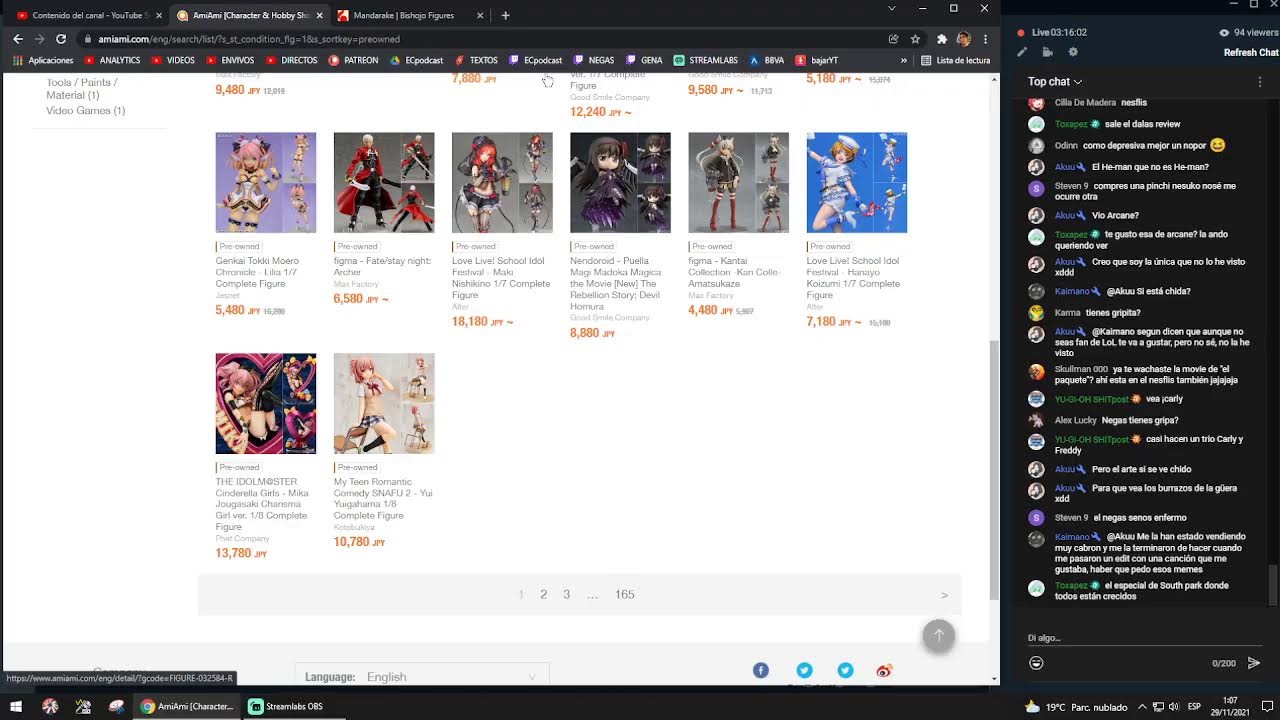Bookmark page with star icon

(x=915, y=39)
